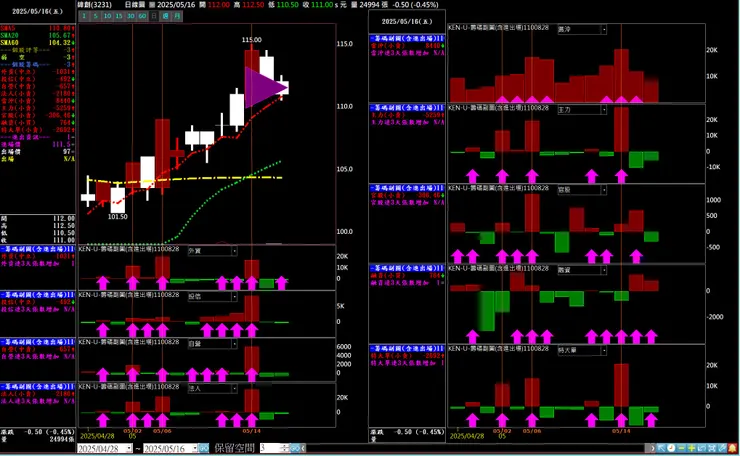Click the SMA5 value in legend
Image resolution: width=740 pixels, height=456 pixels.
(59, 28)
